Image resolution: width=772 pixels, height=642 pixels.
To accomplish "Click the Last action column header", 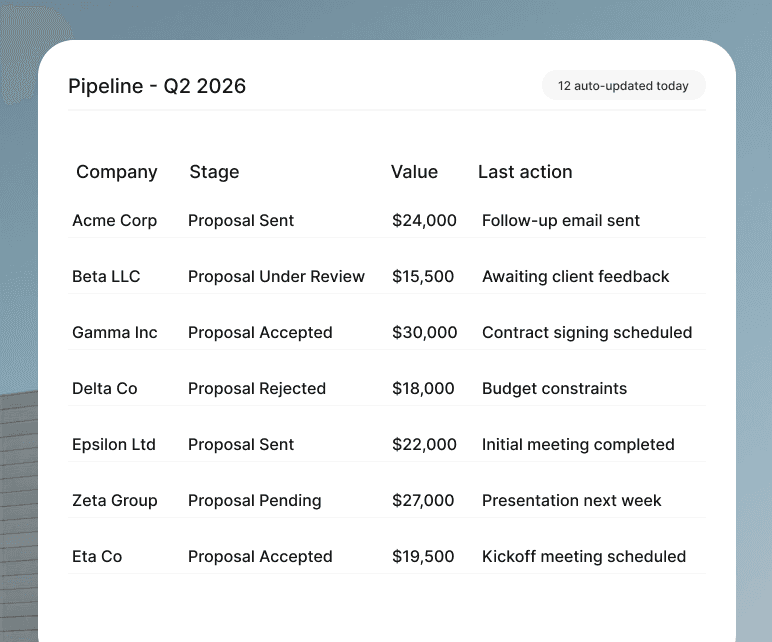I will pos(525,172).
